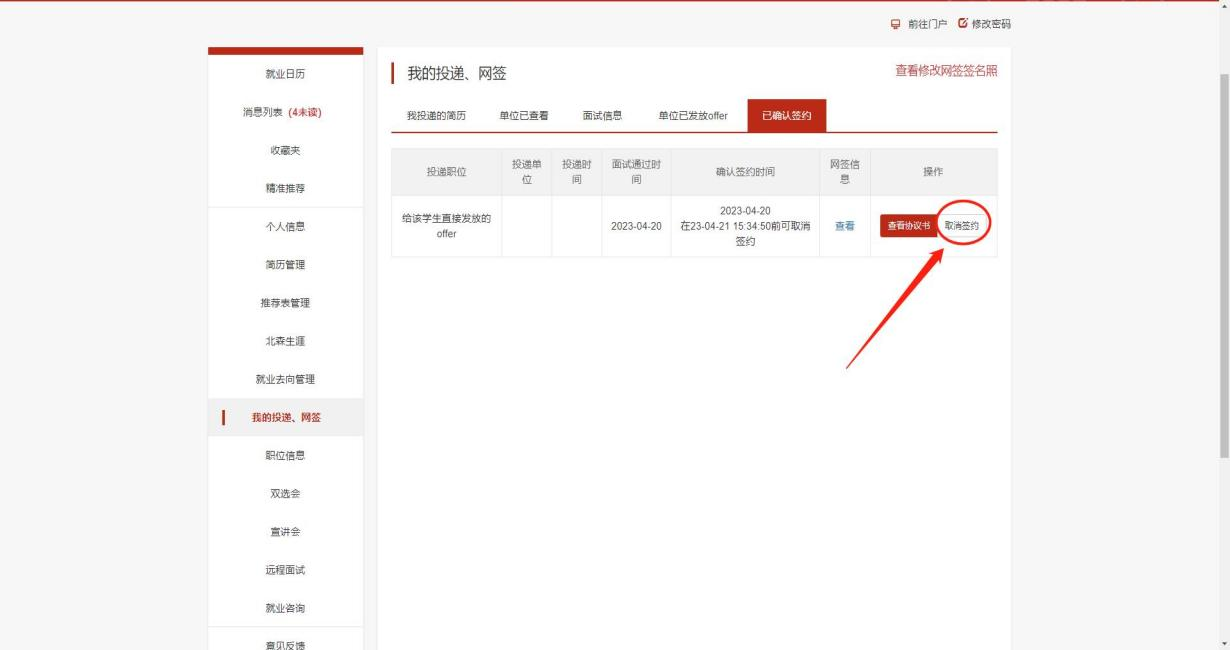Image resolution: width=1230 pixels, height=650 pixels.
Task: Go to 收藏夹 in sidebar
Action: click(x=285, y=150)
